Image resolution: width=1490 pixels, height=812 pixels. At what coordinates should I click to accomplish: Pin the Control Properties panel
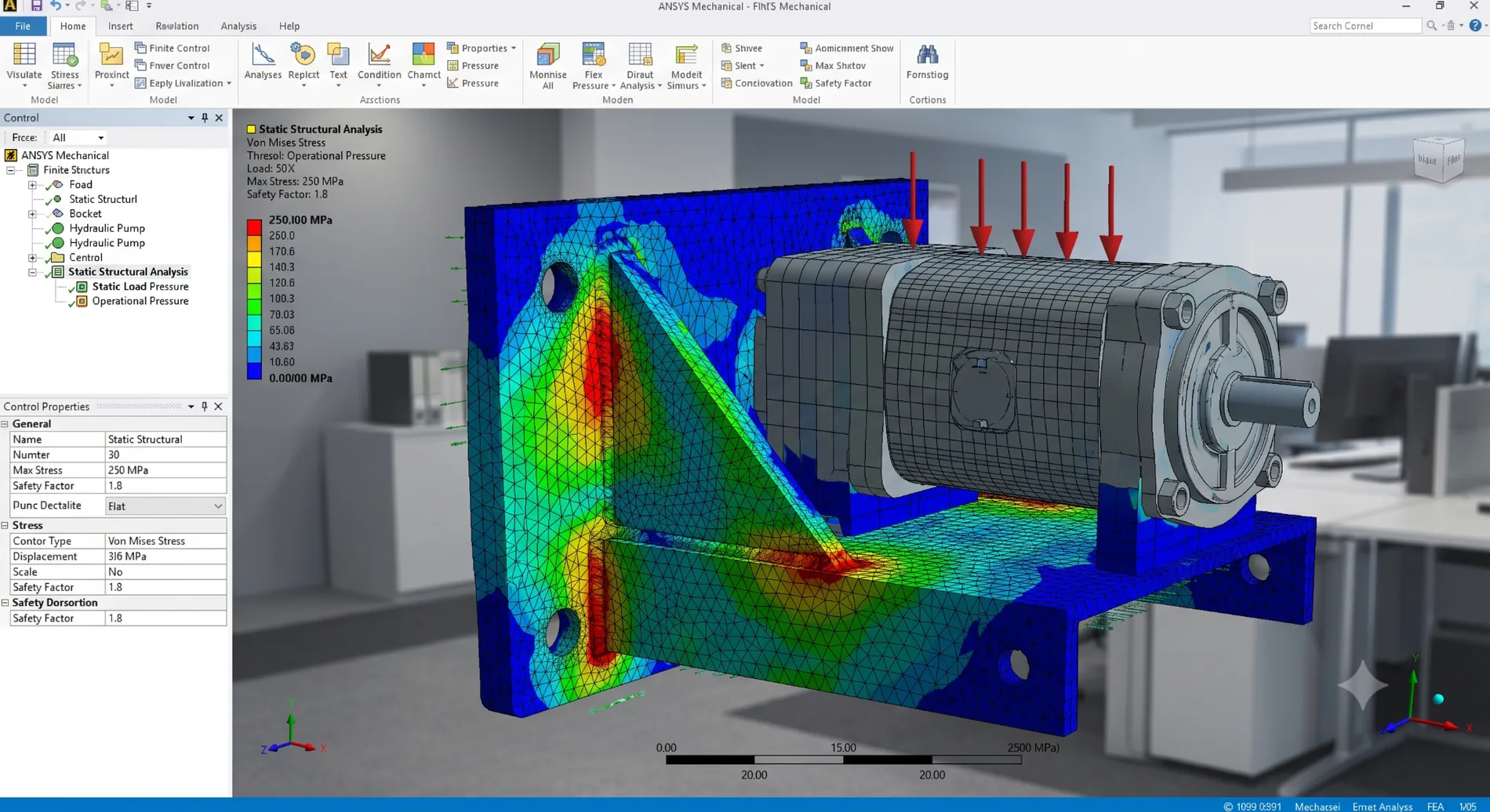pos(205,406)
